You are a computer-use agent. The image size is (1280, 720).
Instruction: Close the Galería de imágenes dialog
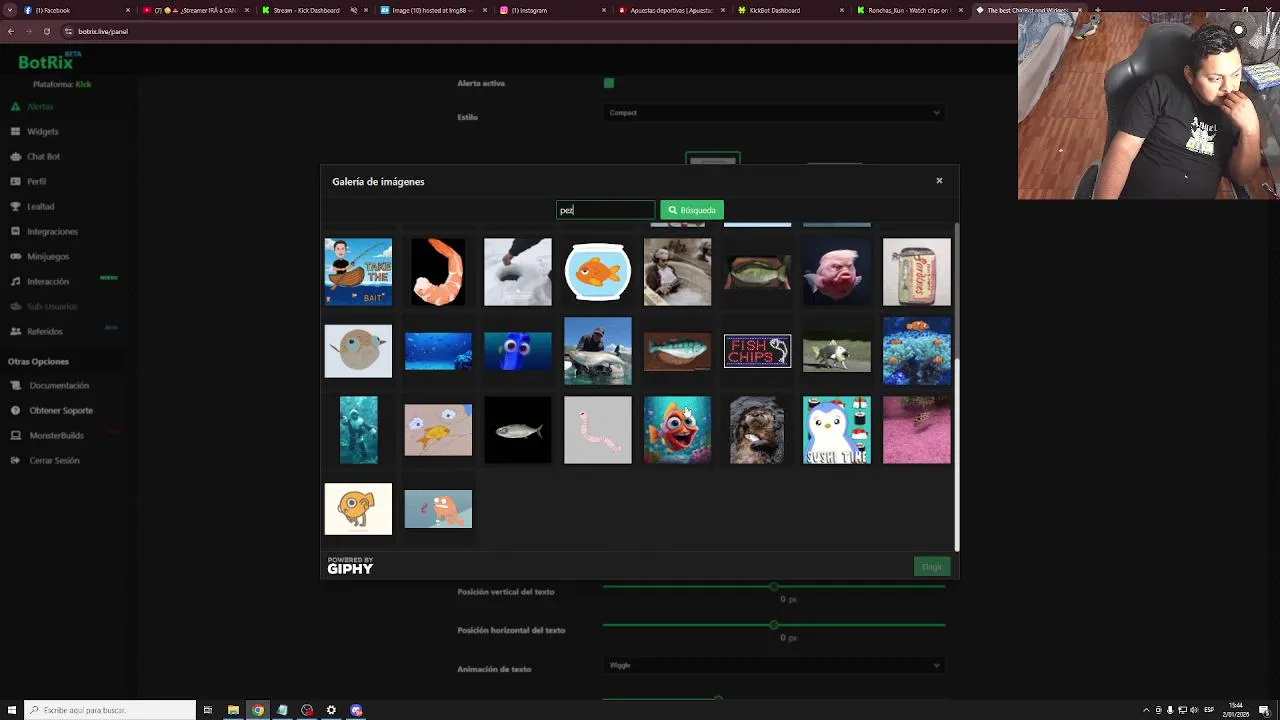pyautogui.click(x=939, y=181)
